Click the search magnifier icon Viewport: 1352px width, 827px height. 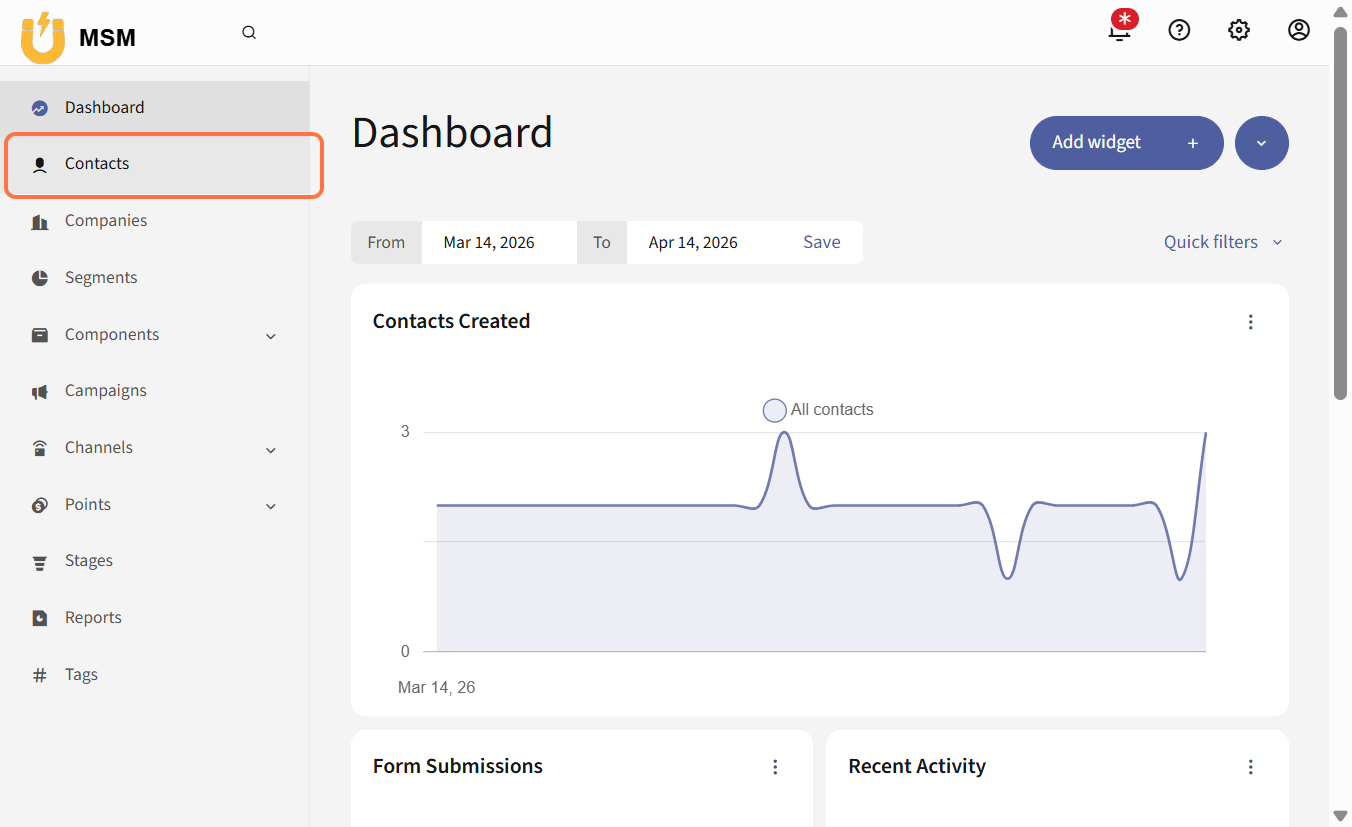pos(249,33)
